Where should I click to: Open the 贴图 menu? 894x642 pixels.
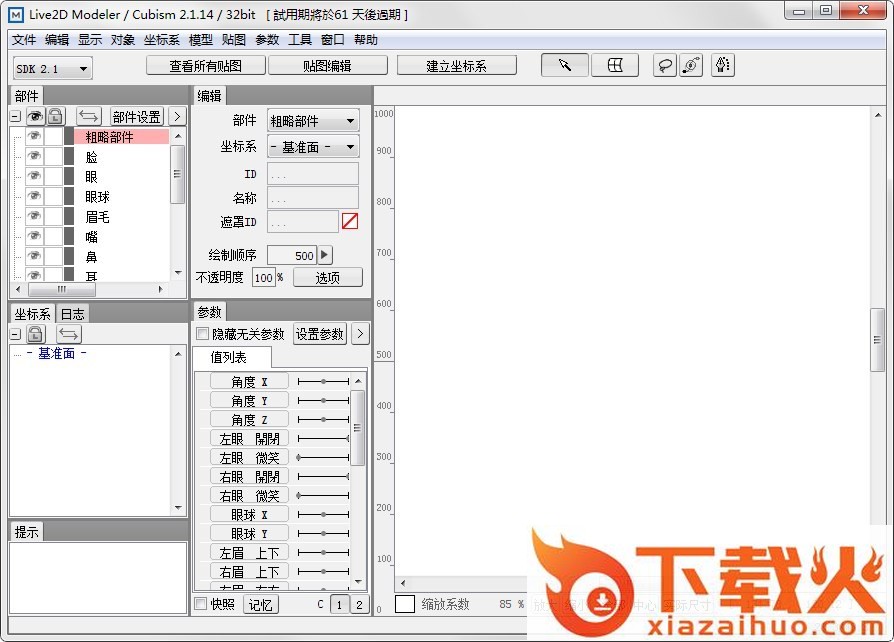pos(234,39)
